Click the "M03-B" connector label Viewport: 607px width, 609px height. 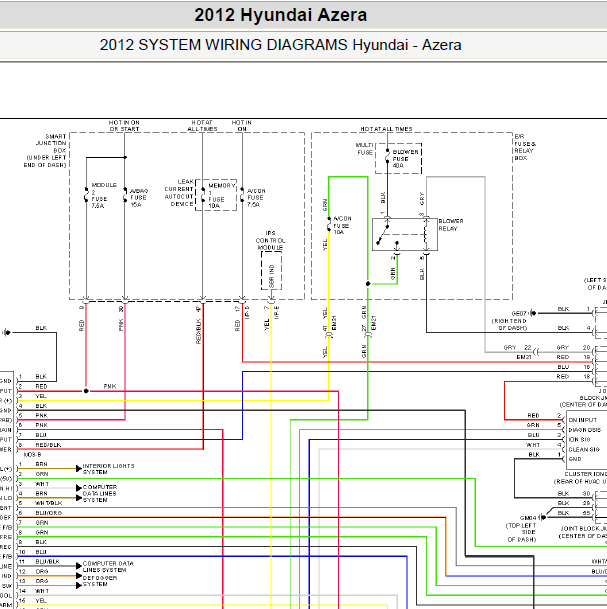pyautogui.click(x=32, y=454)
